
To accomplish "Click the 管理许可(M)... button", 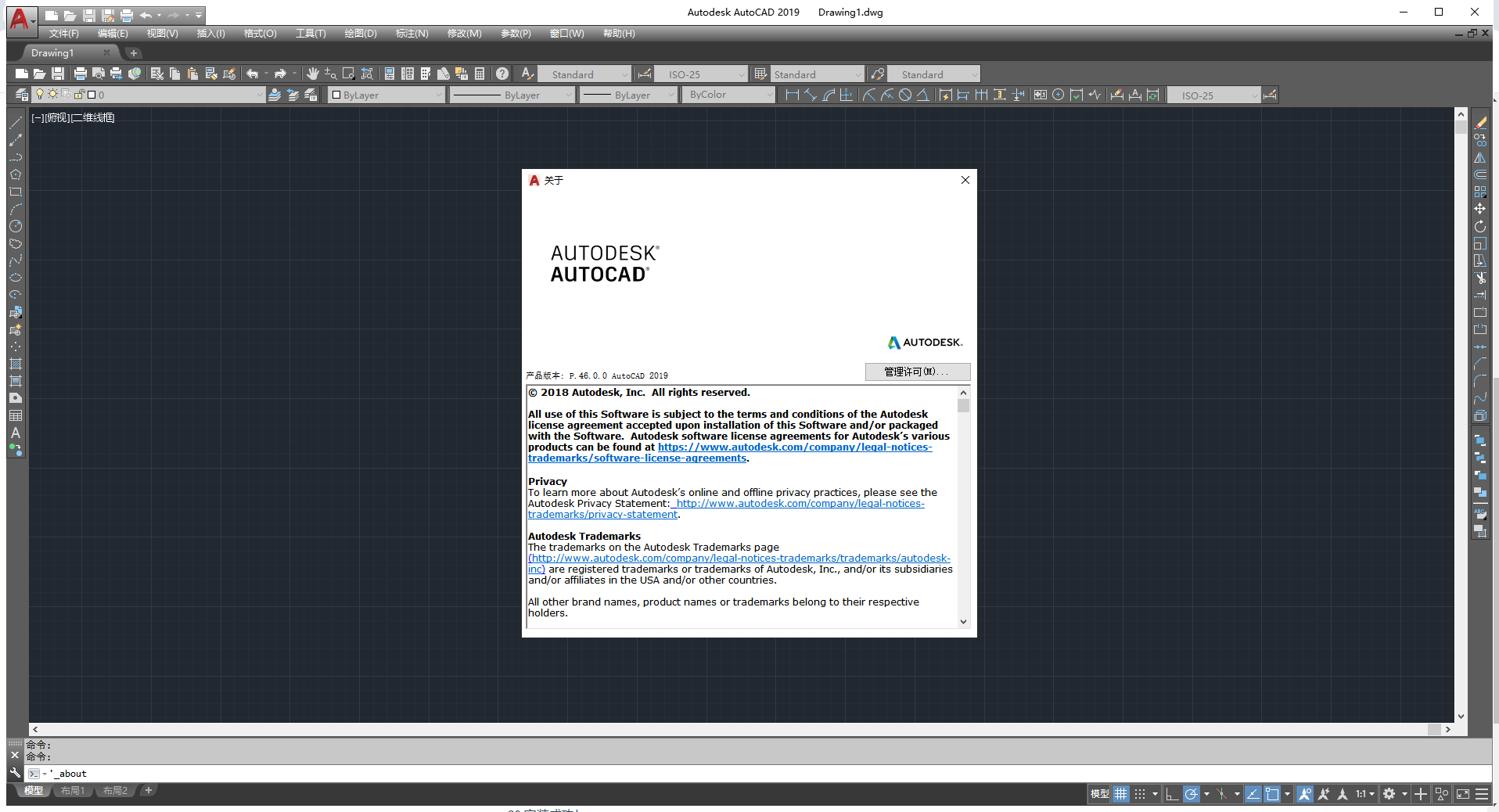I will pos(917,372).
